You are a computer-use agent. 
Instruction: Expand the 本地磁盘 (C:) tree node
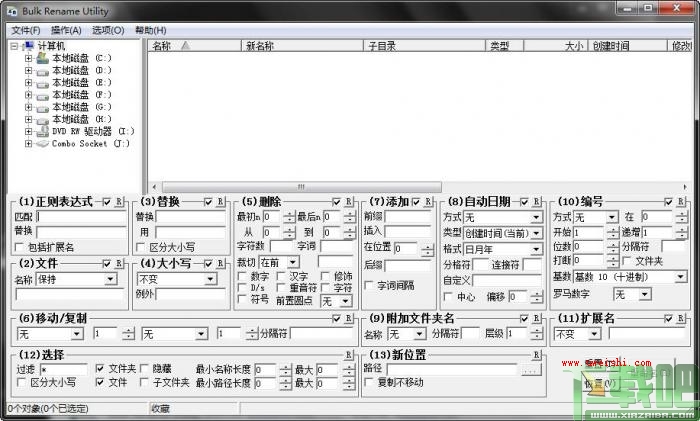pos(29,58)
